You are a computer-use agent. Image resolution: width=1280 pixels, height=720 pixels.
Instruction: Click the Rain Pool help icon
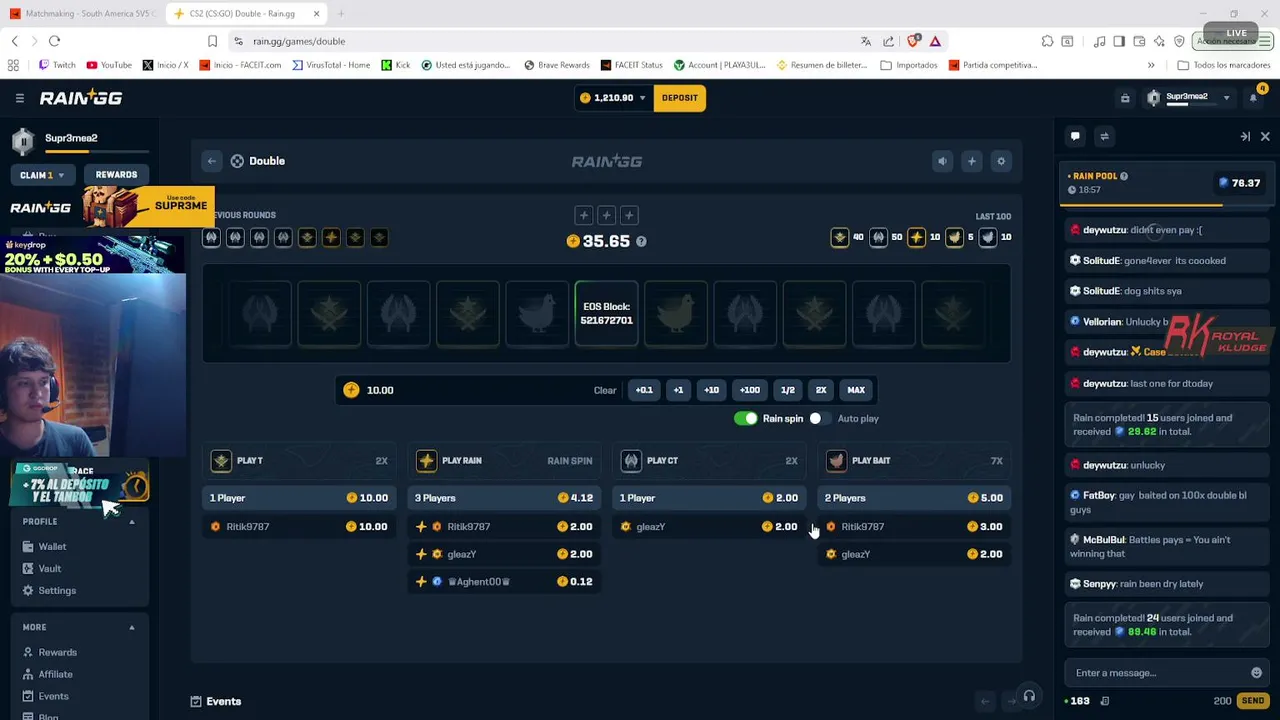(1123, 176)
